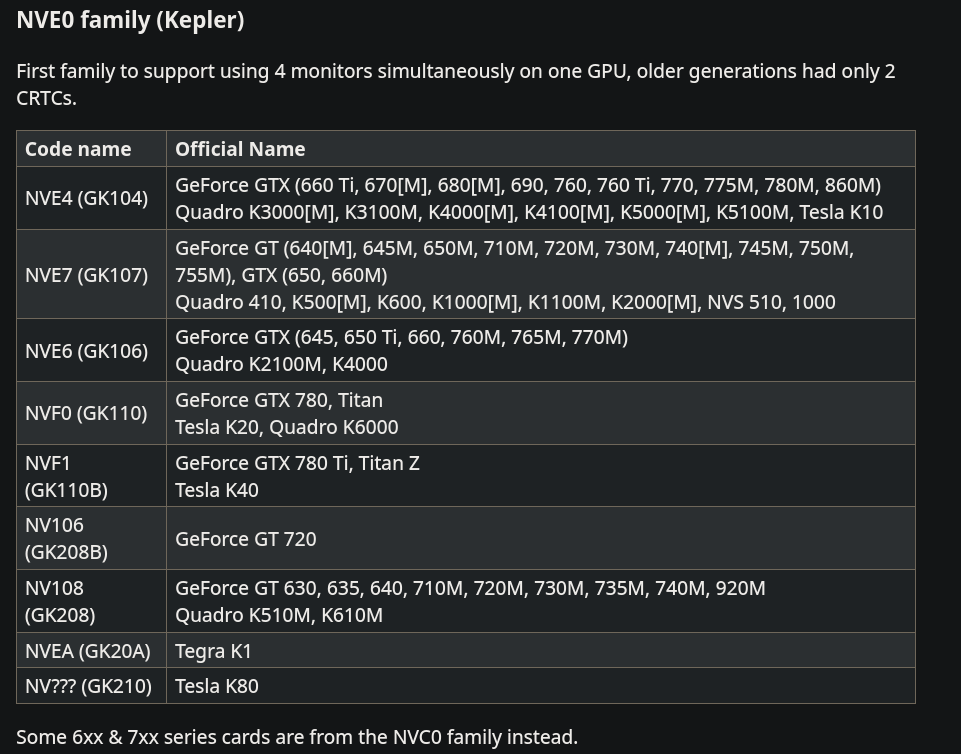Screen dimensions: 961x754
Task: Click the Official Name column header
Action: (x=240, y=149)
